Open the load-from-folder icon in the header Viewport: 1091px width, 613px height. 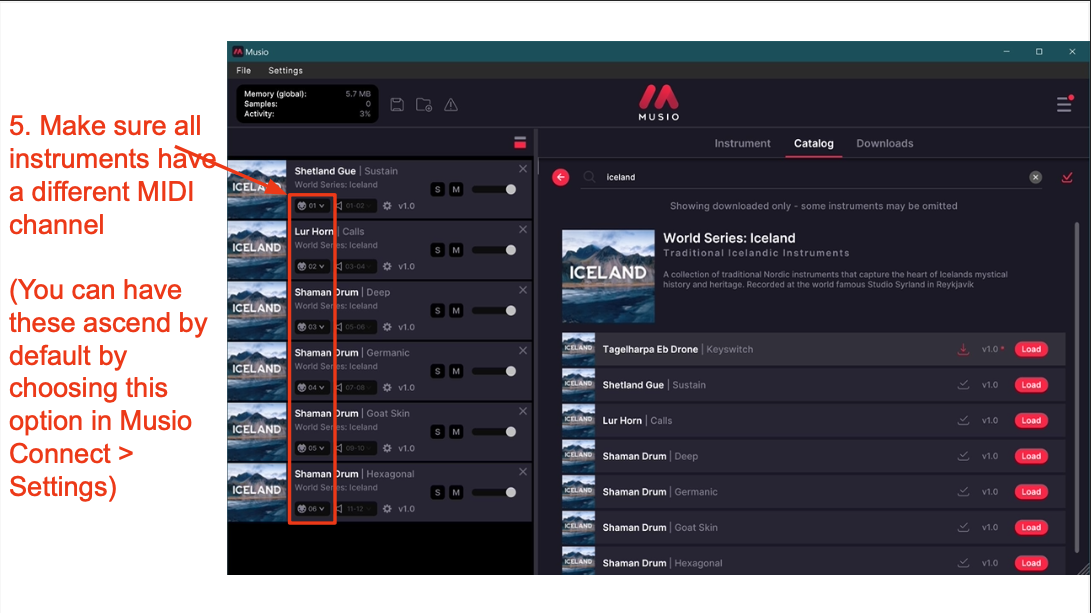tap(424, 105)
